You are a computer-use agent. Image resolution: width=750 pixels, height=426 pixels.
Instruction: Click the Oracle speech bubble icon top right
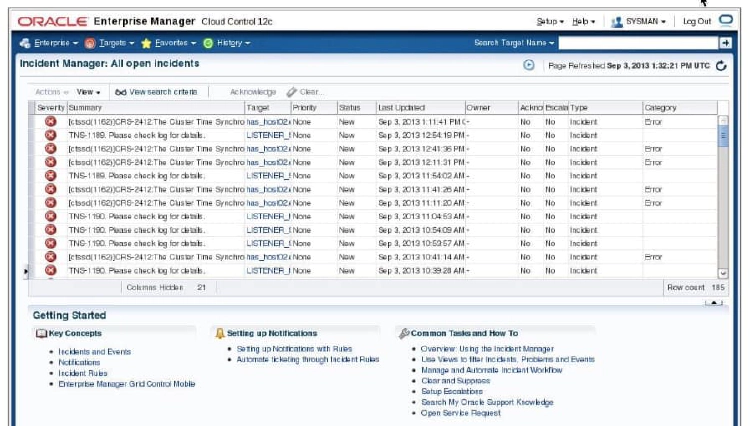pos(726,20)
